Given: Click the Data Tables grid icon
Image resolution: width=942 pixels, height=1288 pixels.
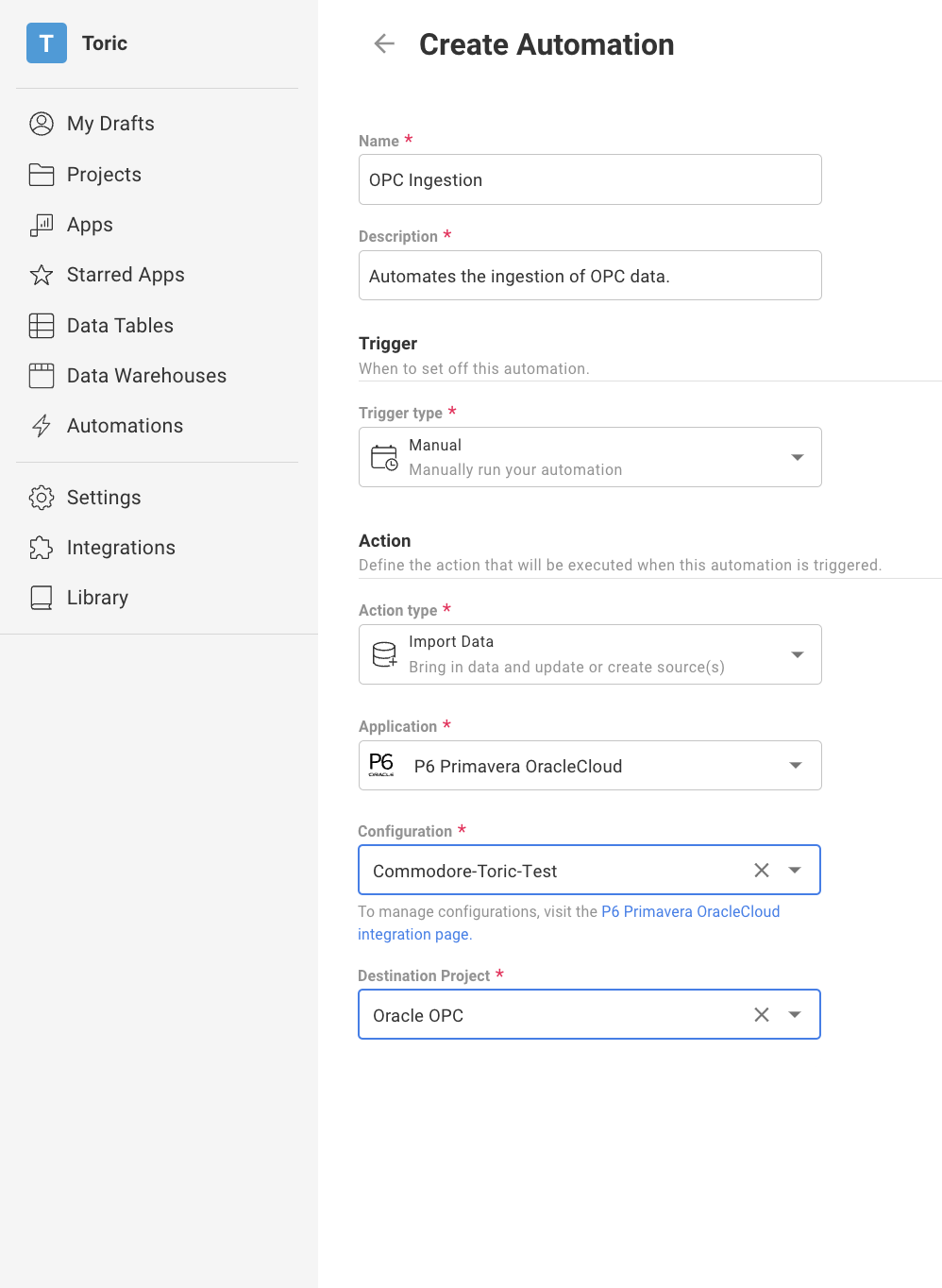Looking at the screenshot, I should tap(42, 326).
